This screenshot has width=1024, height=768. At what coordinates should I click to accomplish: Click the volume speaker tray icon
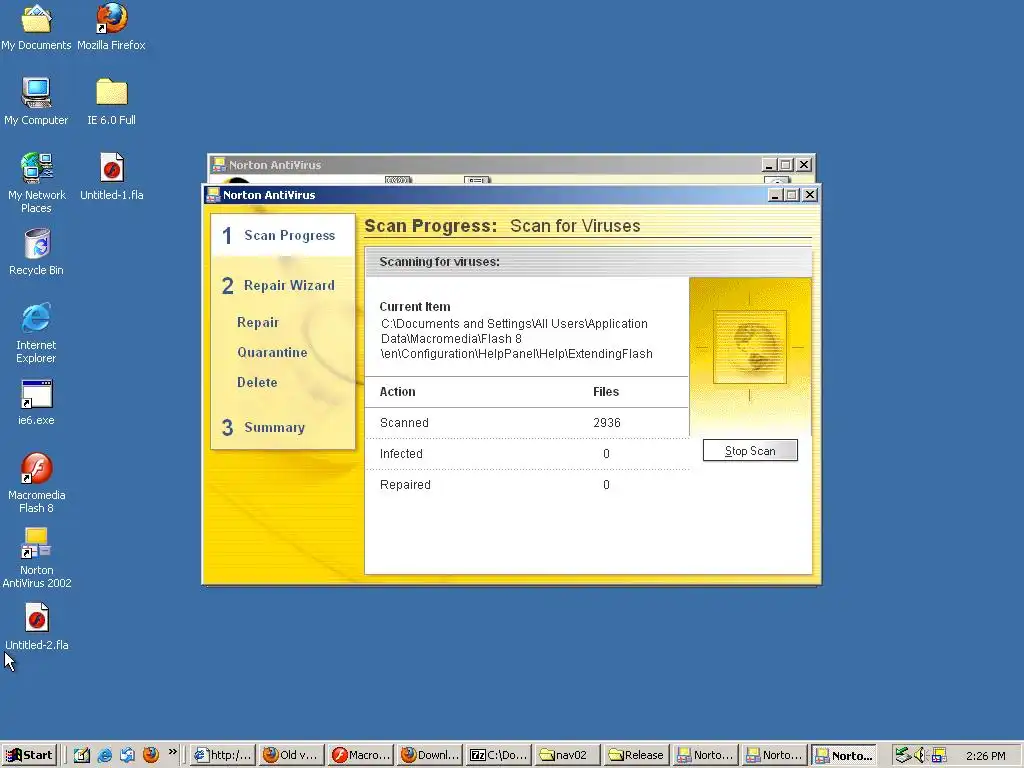point(920,756)
